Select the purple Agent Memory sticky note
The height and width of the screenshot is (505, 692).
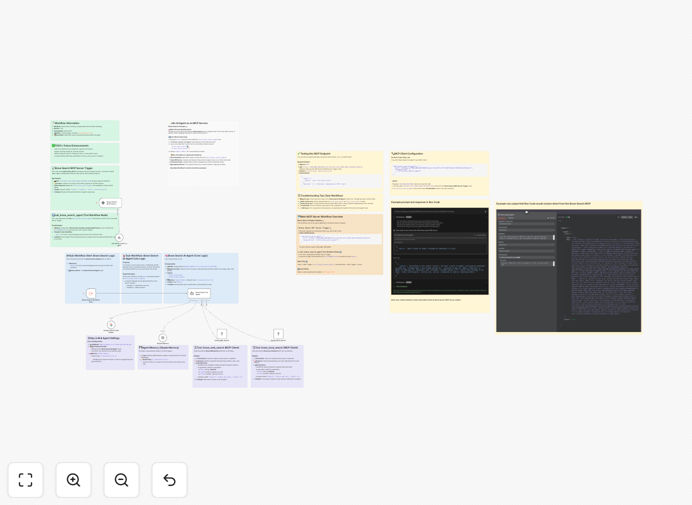tap(163, 357)
